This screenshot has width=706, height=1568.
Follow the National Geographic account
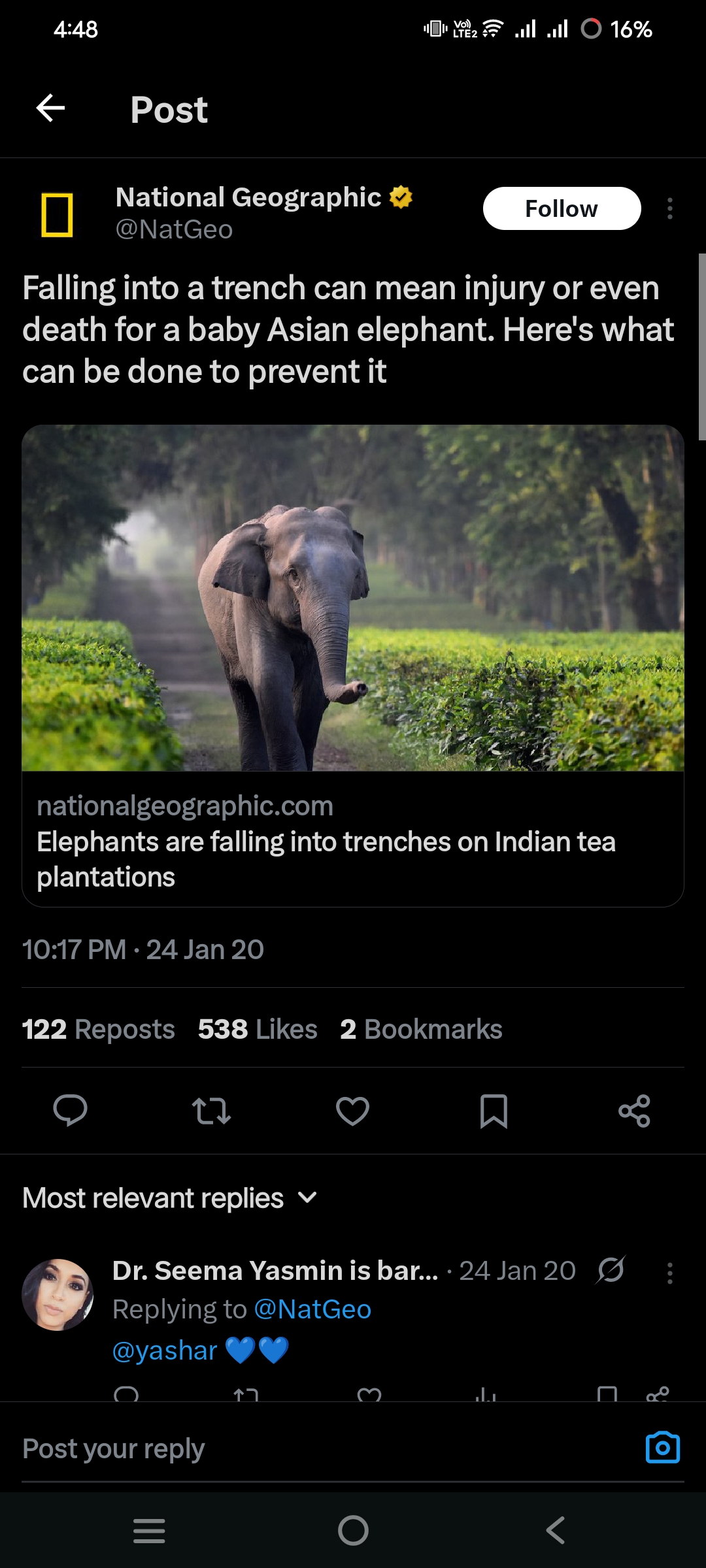coord(562,209)
